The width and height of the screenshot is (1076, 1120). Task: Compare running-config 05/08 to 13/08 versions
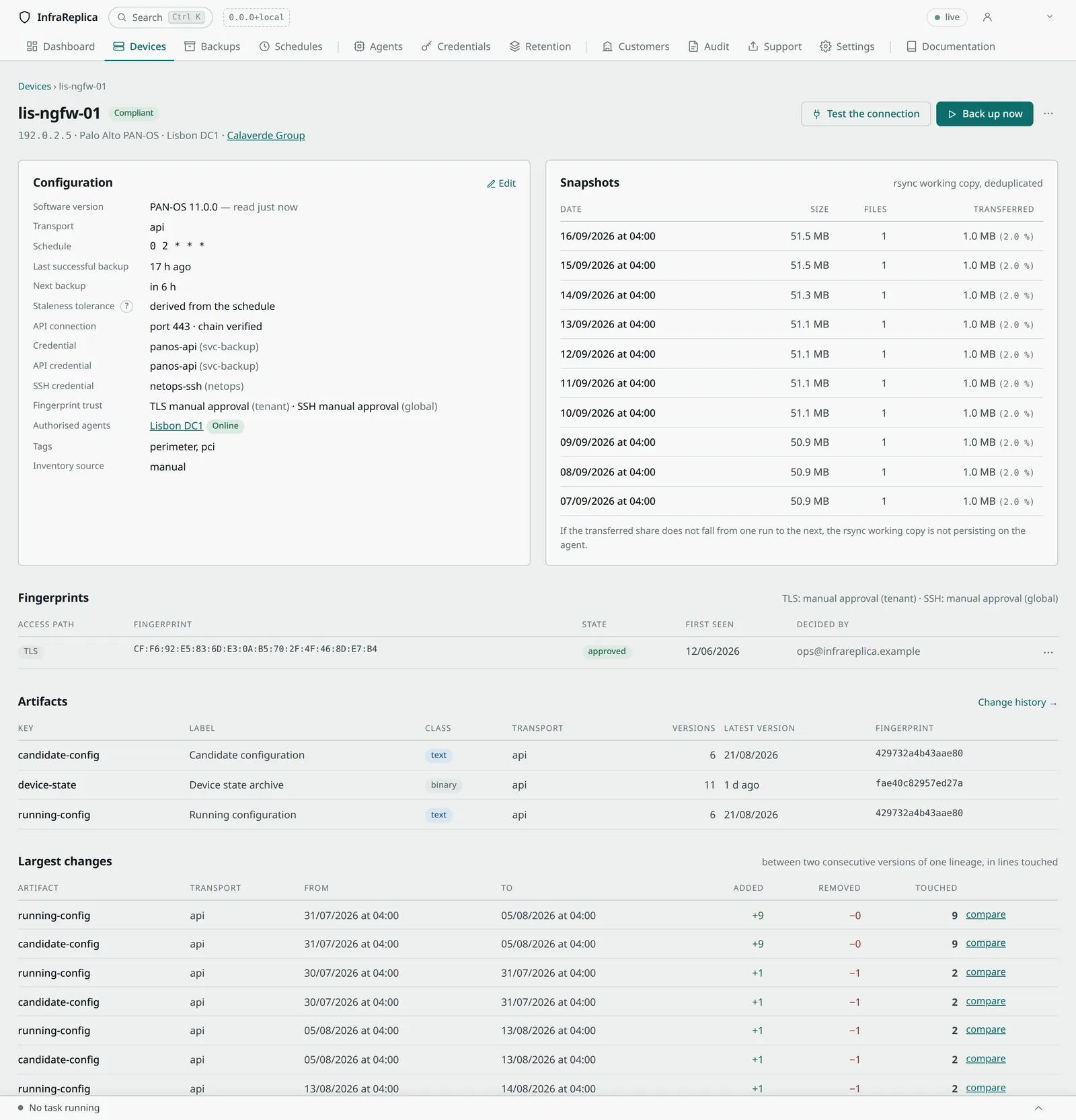coord(985,1029)
